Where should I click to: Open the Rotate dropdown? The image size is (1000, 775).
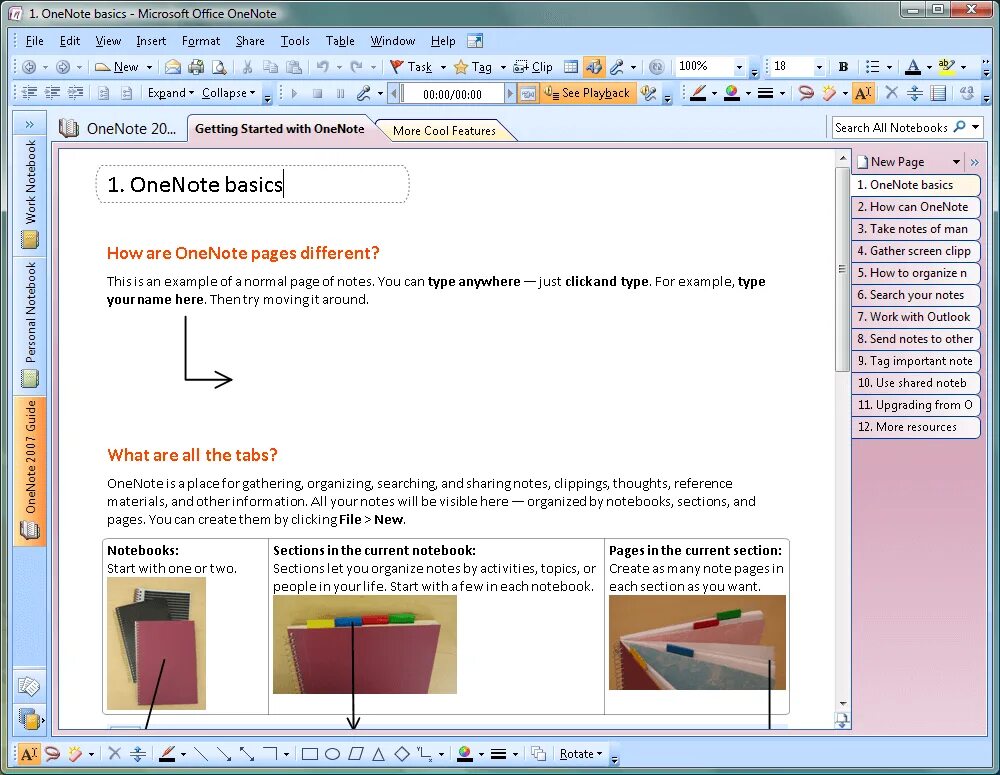coord(580,754)
